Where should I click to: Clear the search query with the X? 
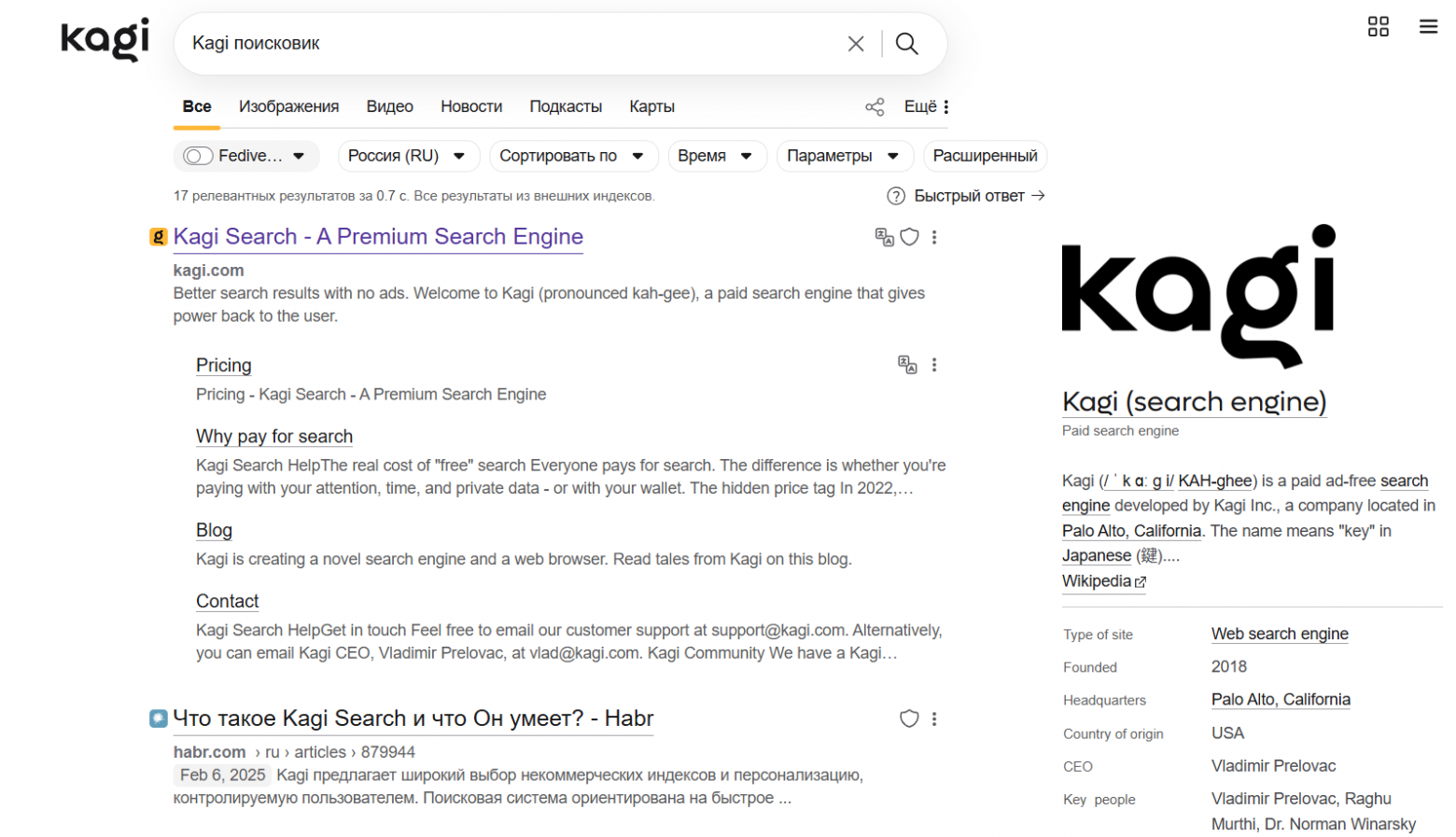856,44
